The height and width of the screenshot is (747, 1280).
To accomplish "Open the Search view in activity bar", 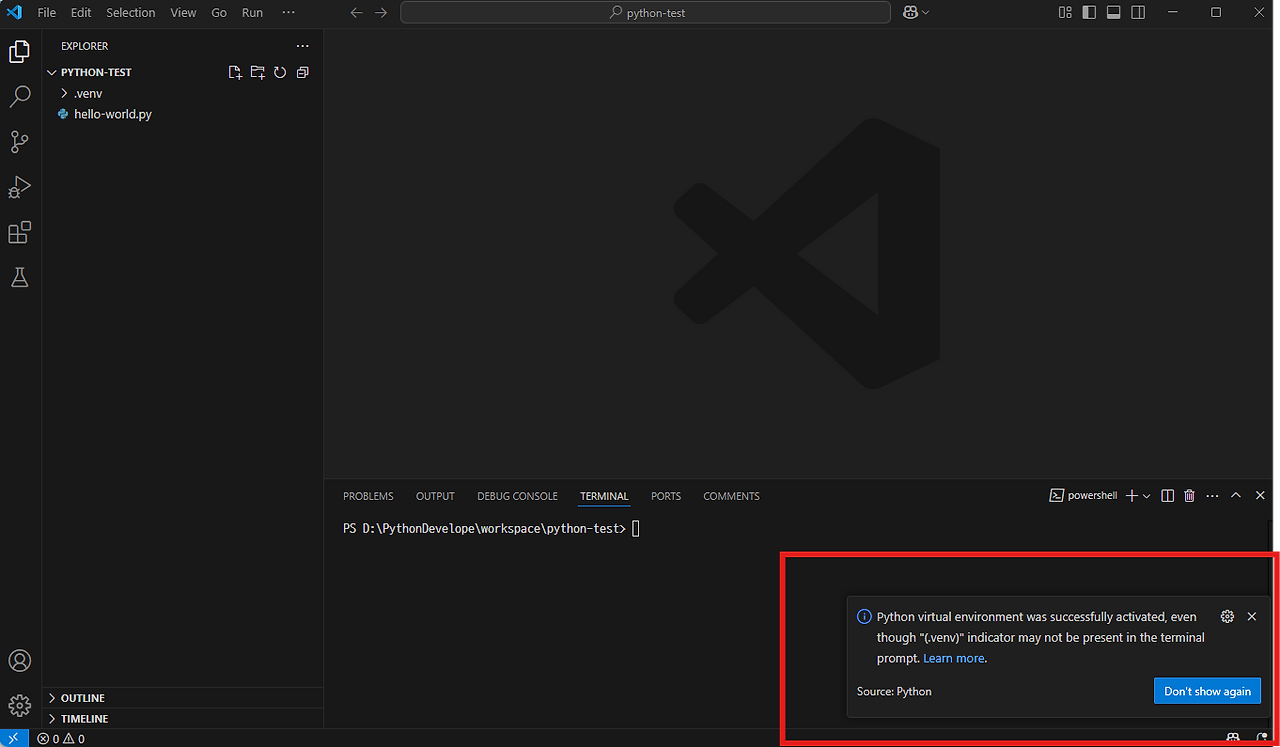I will point(19,97).
